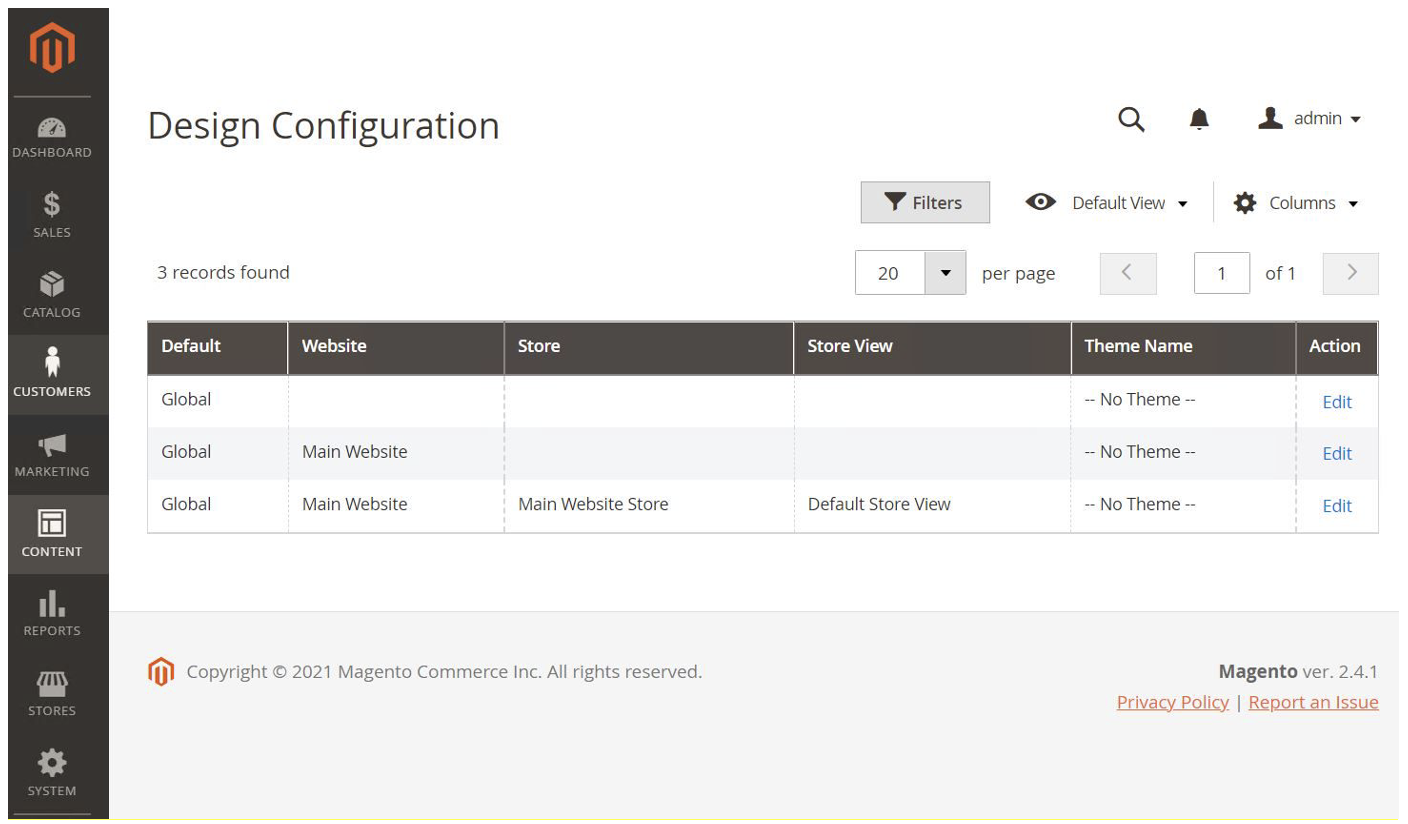Image resolution: width=1408 pixels, height=824 pixels.
Task: Expand the admin account dropdown
Action: pos(1310,119)
